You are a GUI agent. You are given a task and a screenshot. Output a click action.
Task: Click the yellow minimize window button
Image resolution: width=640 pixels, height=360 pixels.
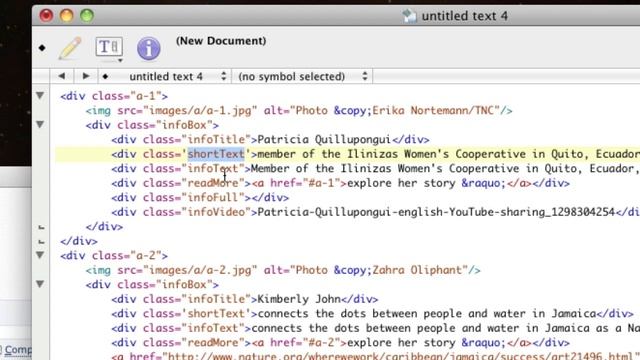pos(67,16)
